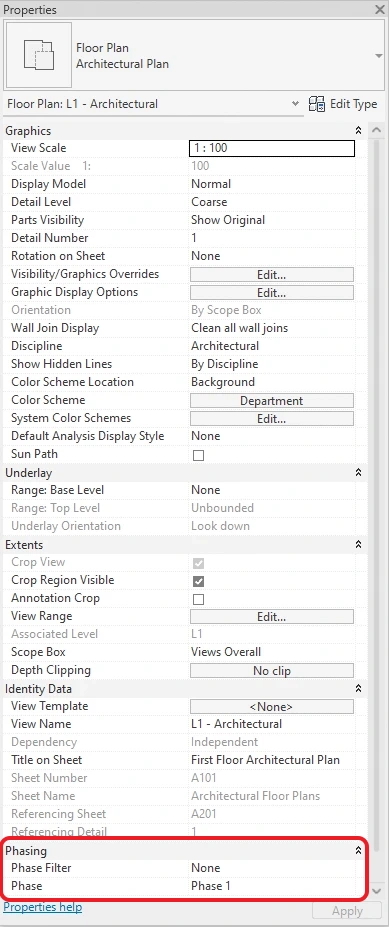Image resolution: width=389 pixels, height=927 pixels.
Task: Open the Floor Plan: L1 - Architectural dropdown
Action: pos(153,104)
